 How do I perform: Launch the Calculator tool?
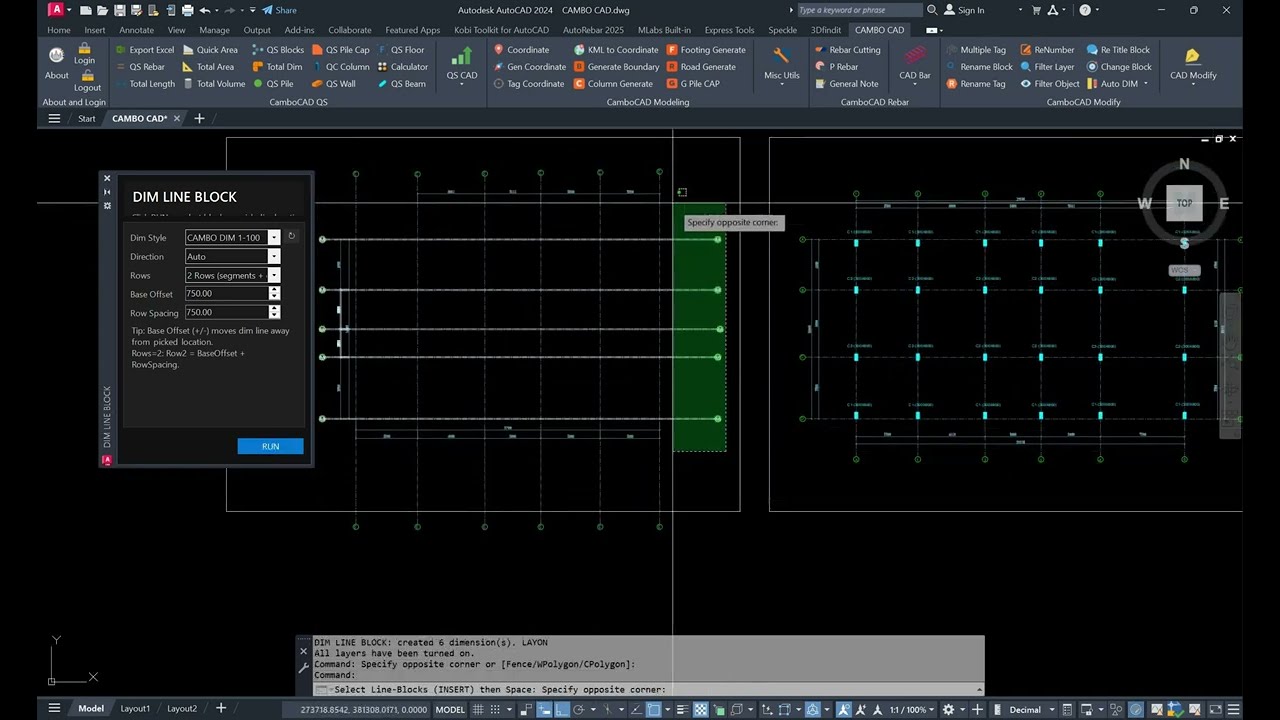[402, 67]
